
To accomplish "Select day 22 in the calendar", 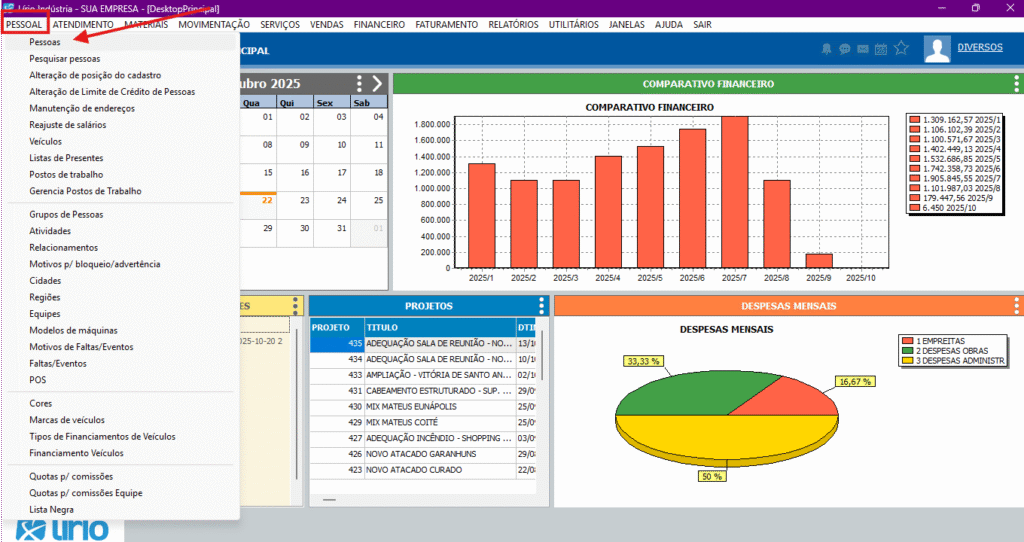I will coord(267,199).
